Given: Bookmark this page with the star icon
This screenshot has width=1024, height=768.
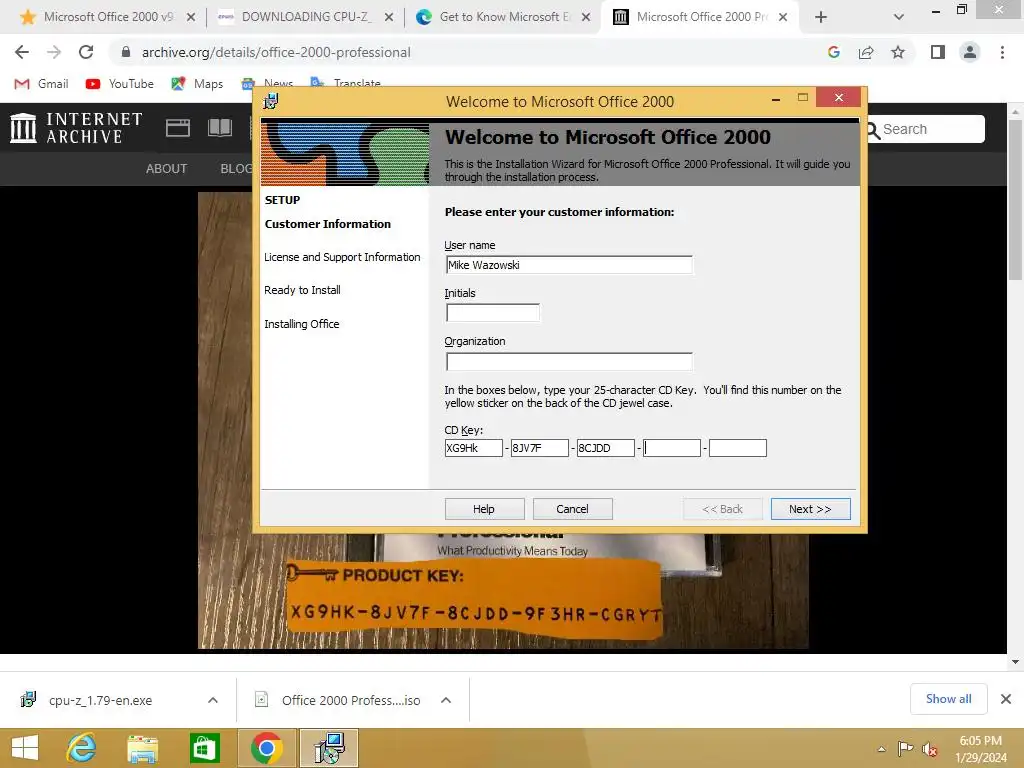Looking at the screenshot, I should 898,52.
